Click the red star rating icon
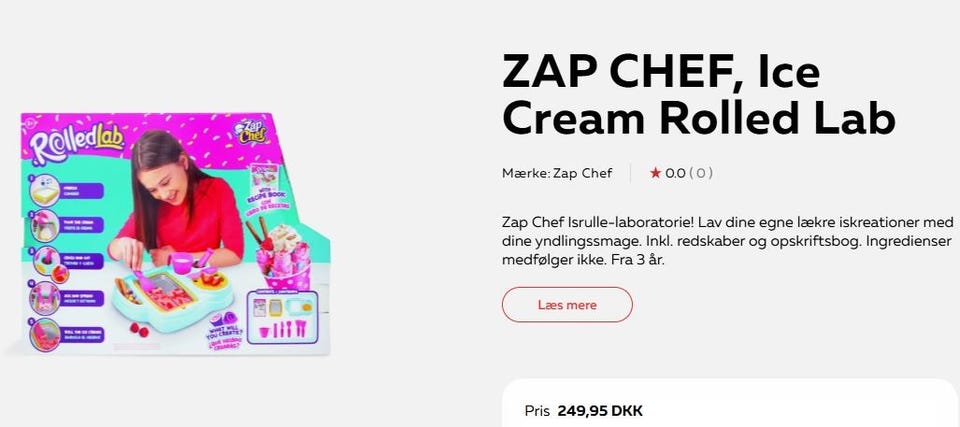960x427 pixels. 655,173
